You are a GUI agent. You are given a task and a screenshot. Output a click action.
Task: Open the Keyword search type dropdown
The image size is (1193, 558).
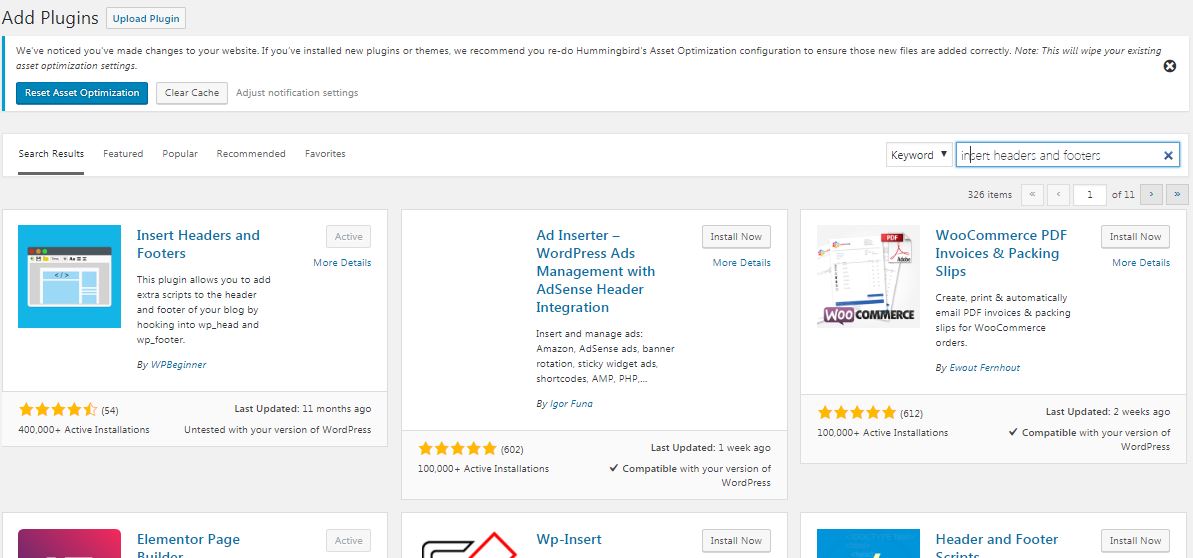[x=919, y=155]
